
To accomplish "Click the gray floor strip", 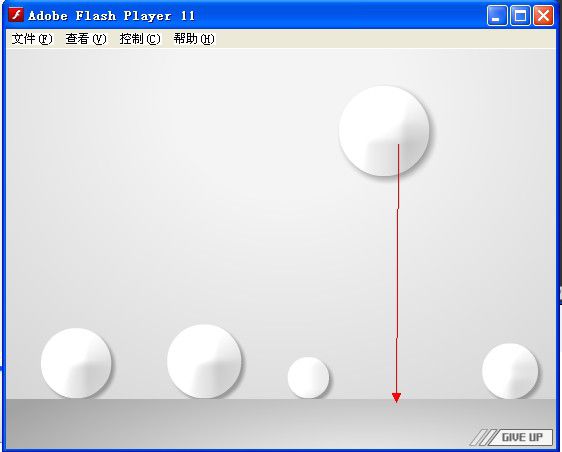I will [251, 423].
